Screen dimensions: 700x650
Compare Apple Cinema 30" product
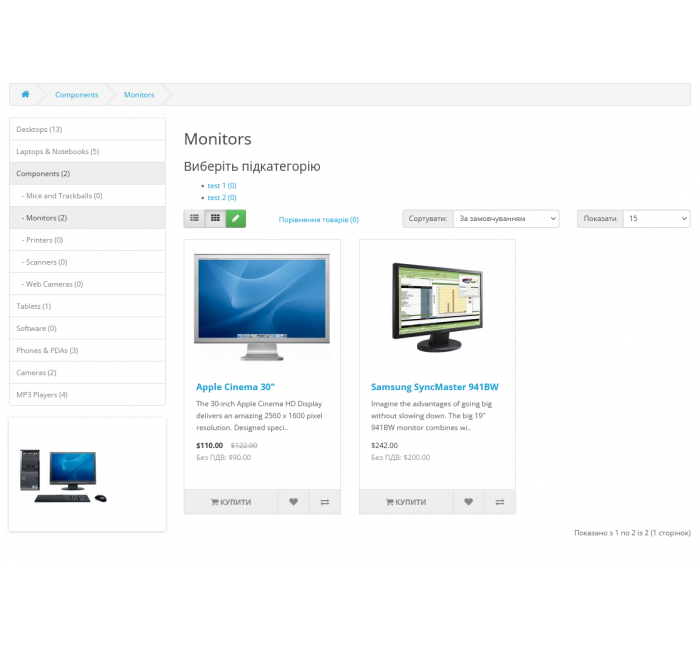point(325,502)
